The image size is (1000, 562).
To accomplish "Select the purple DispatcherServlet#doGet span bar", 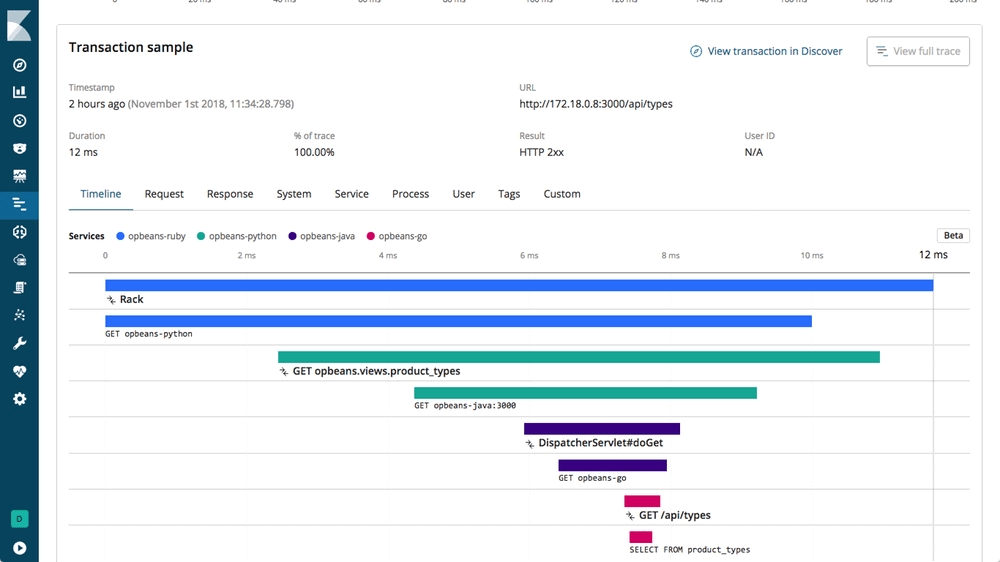I will [602, 429].
